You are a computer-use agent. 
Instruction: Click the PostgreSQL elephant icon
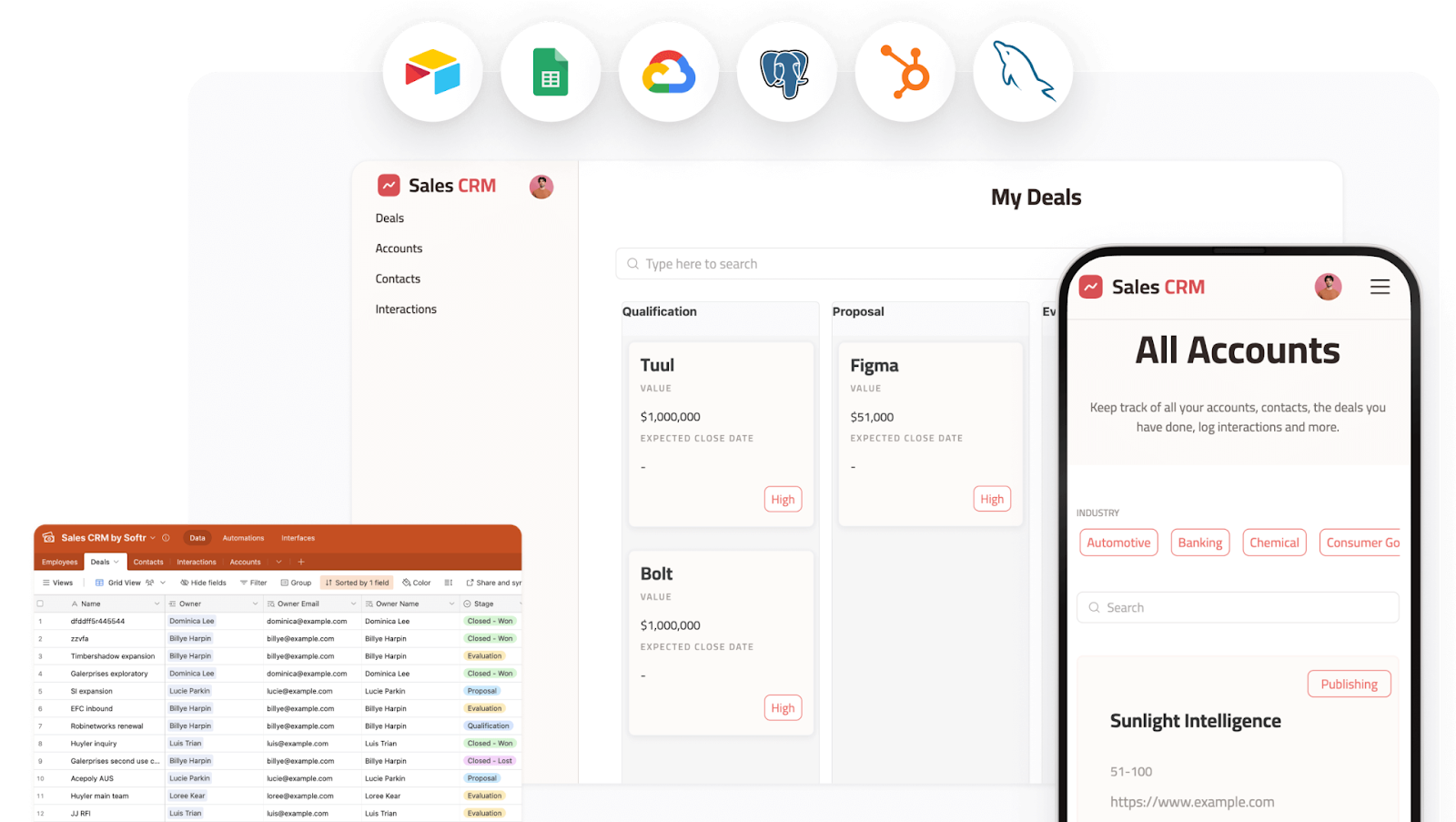[786, 73]
